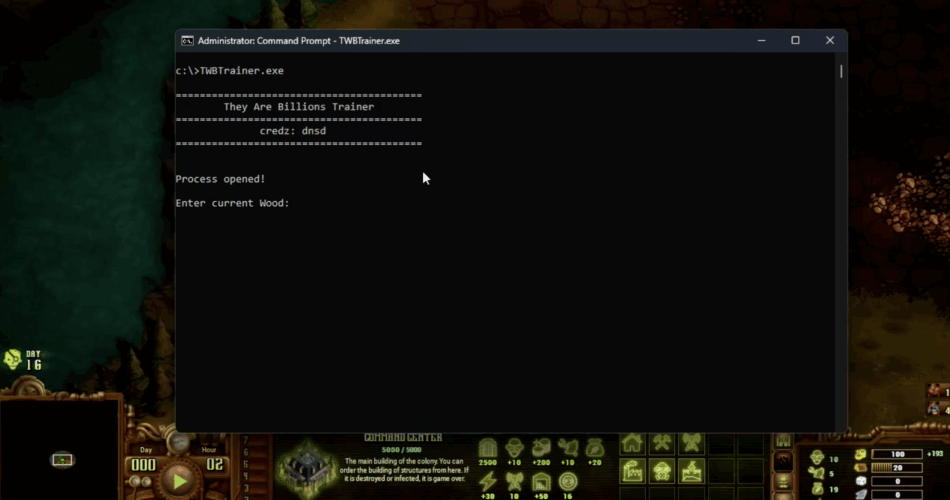
Task: Select the factory industry build category icon
Action: 632,471
